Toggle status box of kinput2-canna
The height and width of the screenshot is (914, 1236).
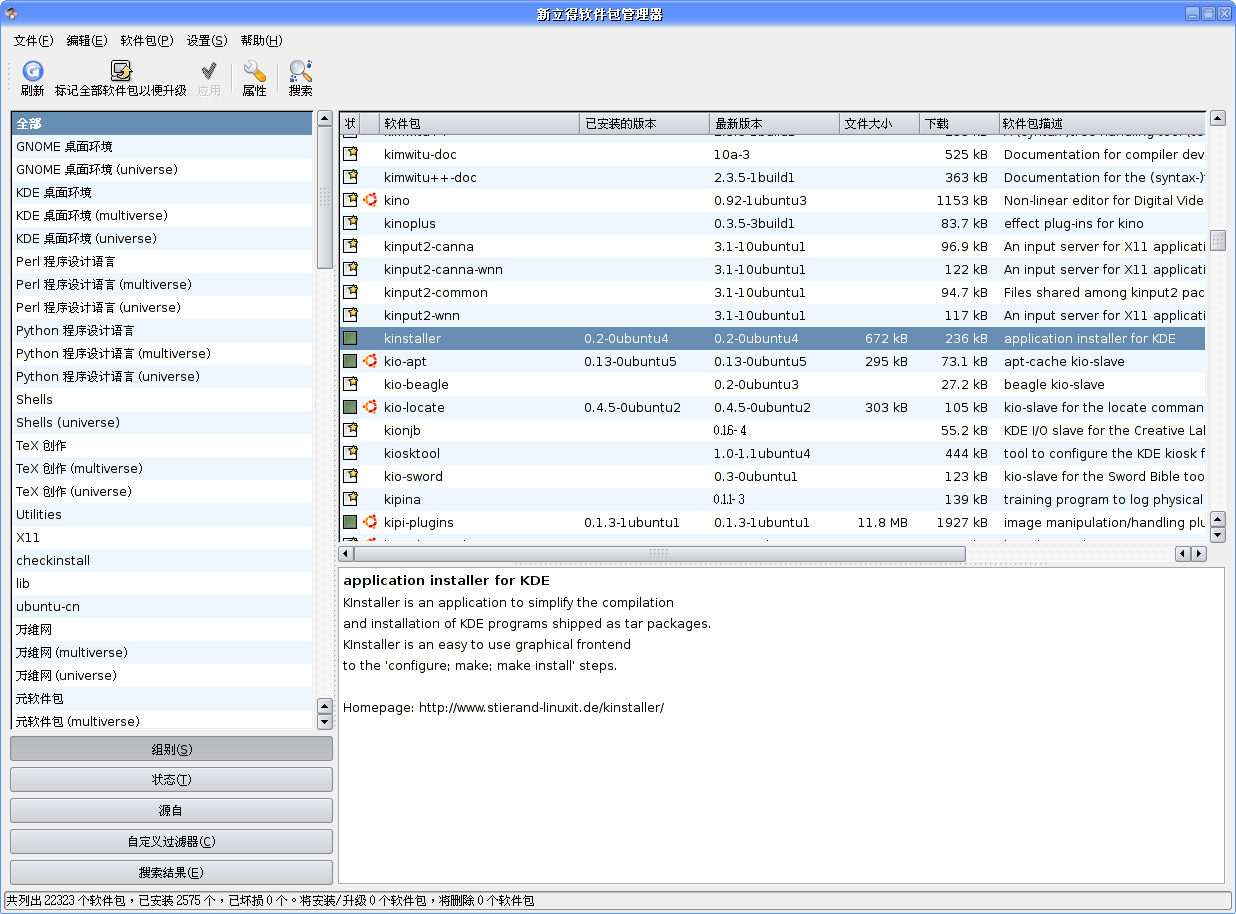pos(350,246)
